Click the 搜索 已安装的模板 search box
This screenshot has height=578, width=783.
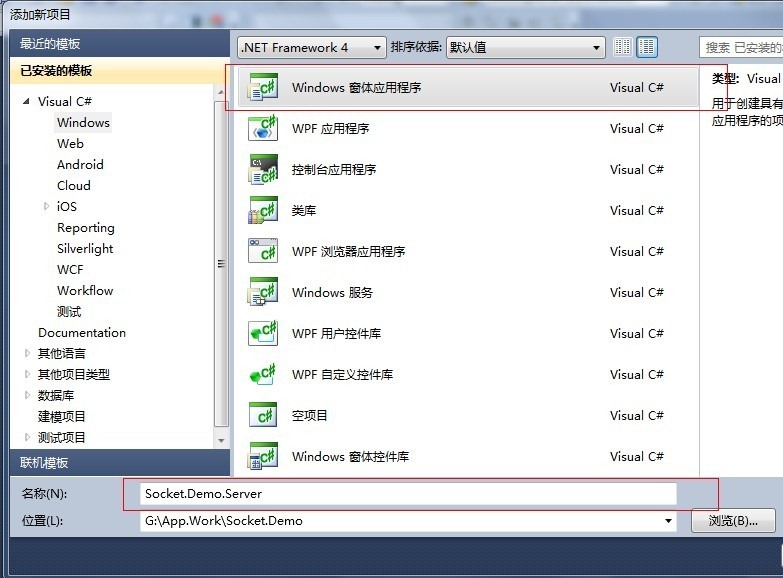pos(741,47)
